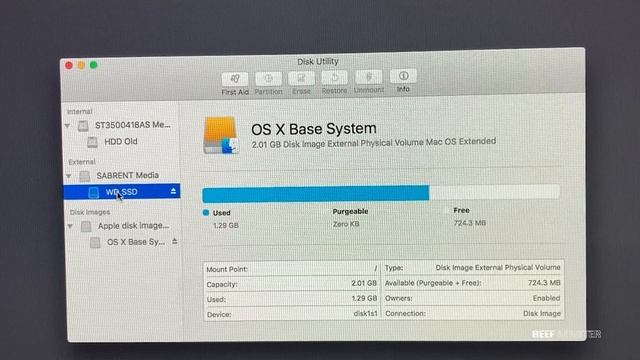Eject the WD SSD volume
This screenshot has width=640, height=360.
[173, 191]
